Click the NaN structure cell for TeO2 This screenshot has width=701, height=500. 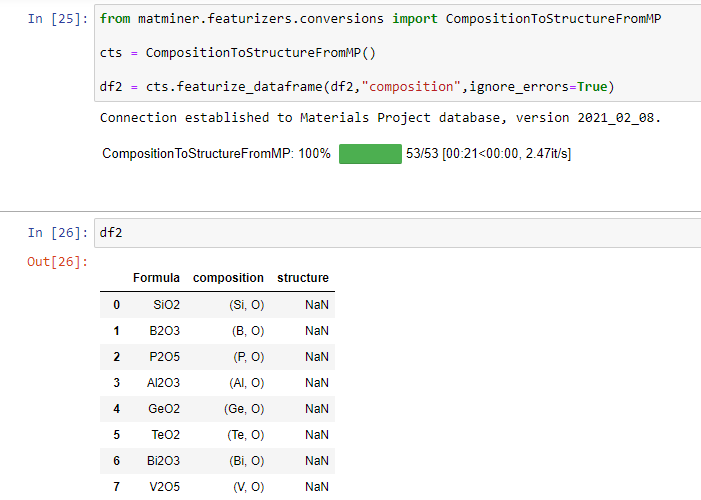[317, 434]
